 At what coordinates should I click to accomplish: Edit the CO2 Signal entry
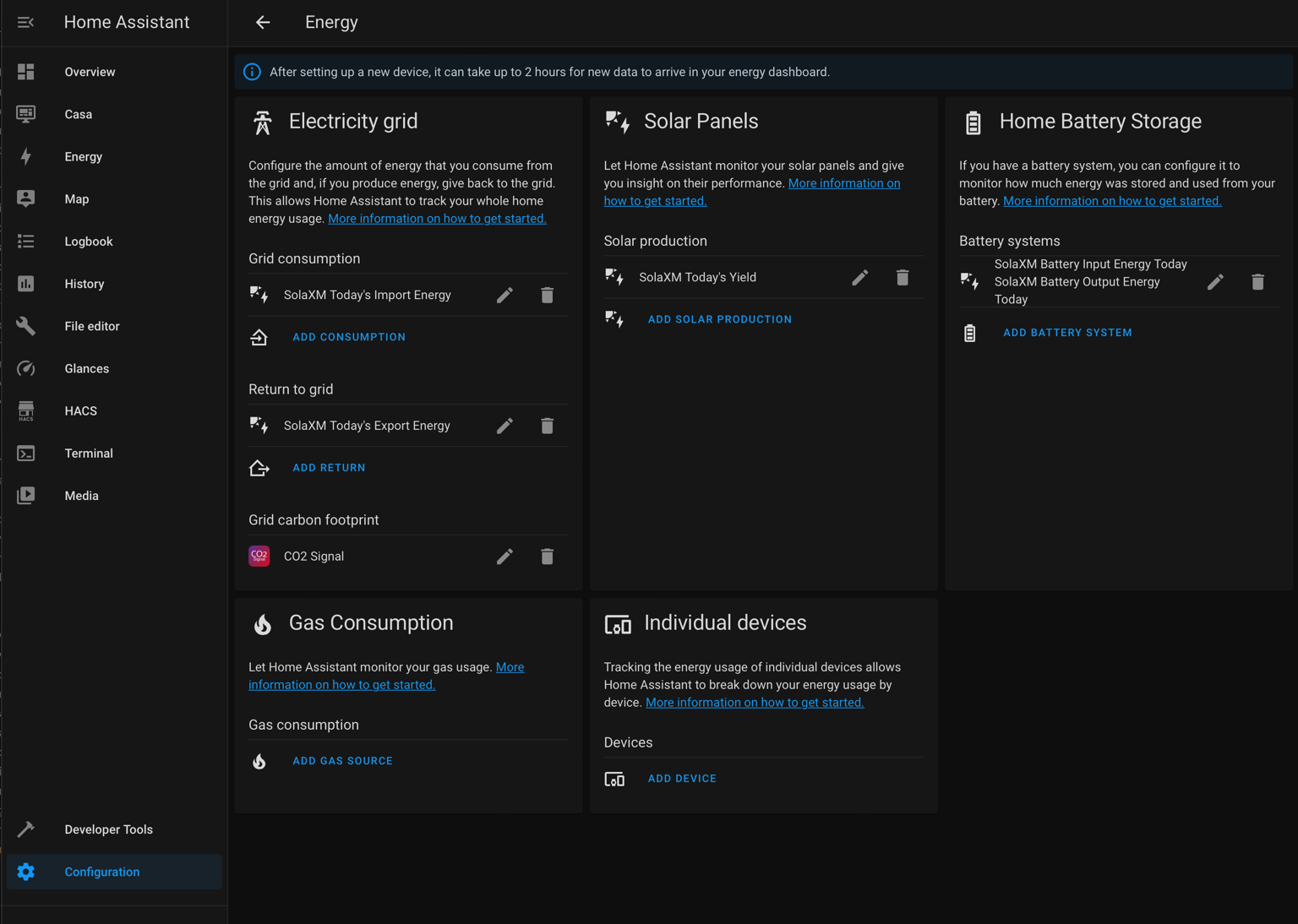[504, 557]
